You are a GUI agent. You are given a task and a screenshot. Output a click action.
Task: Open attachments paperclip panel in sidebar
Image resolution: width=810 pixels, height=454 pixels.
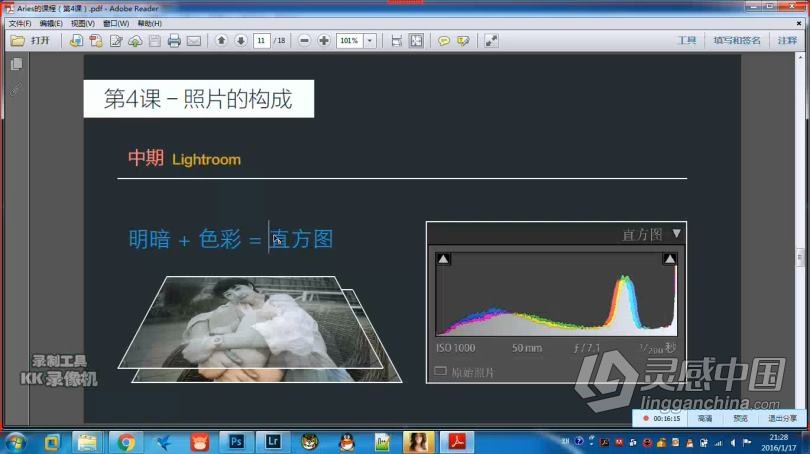coord(16,89)
